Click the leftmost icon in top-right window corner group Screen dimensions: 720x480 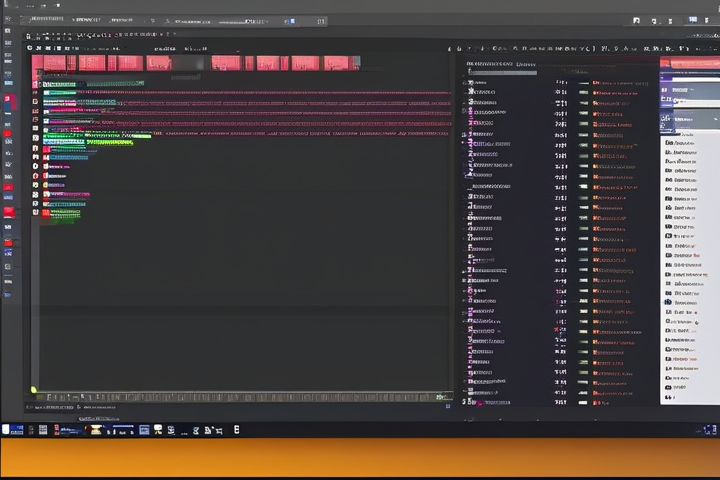click(x=637, y=20)
